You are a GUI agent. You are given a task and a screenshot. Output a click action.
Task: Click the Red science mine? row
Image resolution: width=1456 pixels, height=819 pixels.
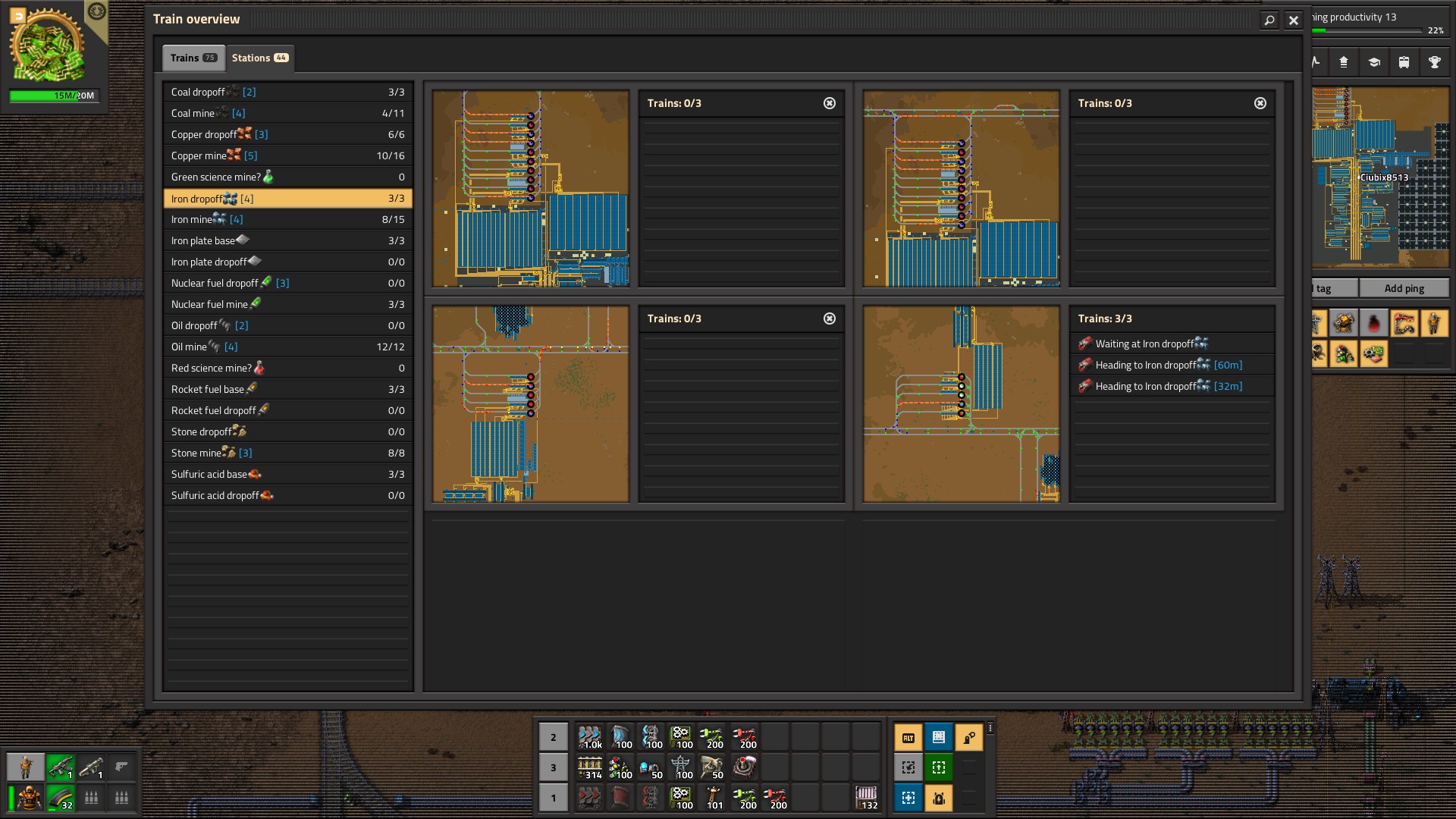pos(288,368)
